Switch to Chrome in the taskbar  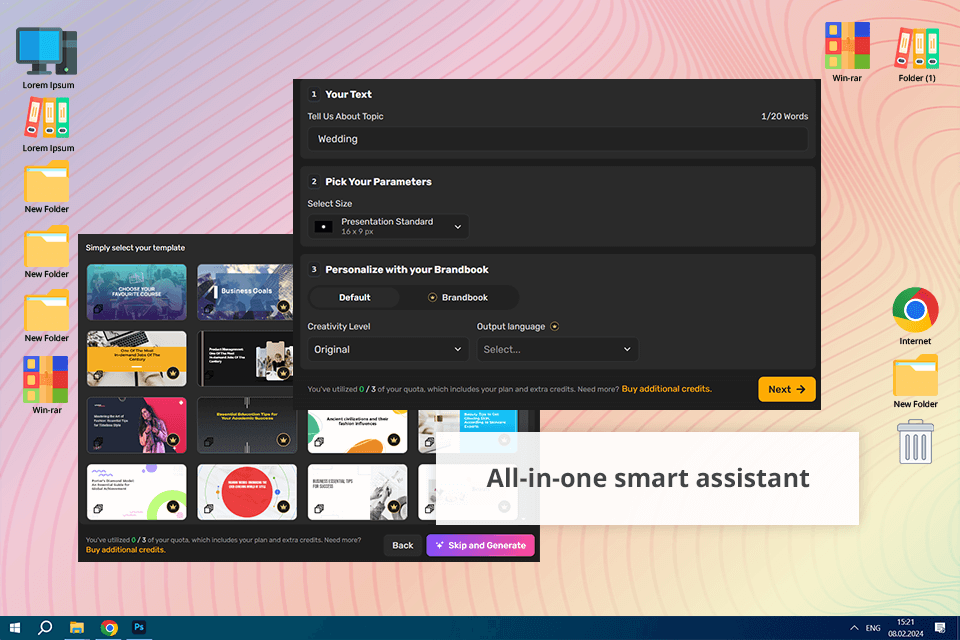[x=109, y=628]
